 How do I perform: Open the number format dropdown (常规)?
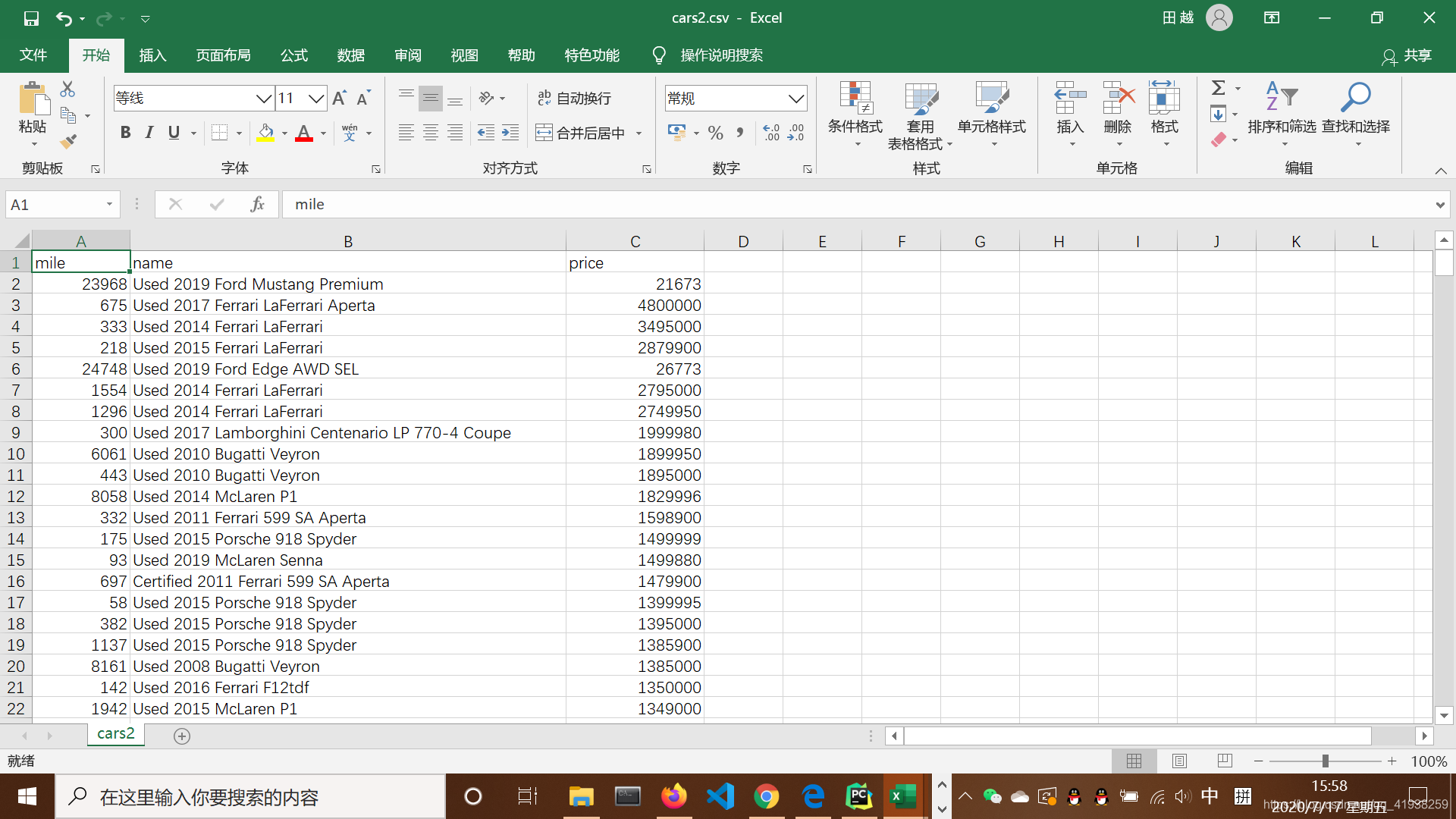[x=795, y=99]
